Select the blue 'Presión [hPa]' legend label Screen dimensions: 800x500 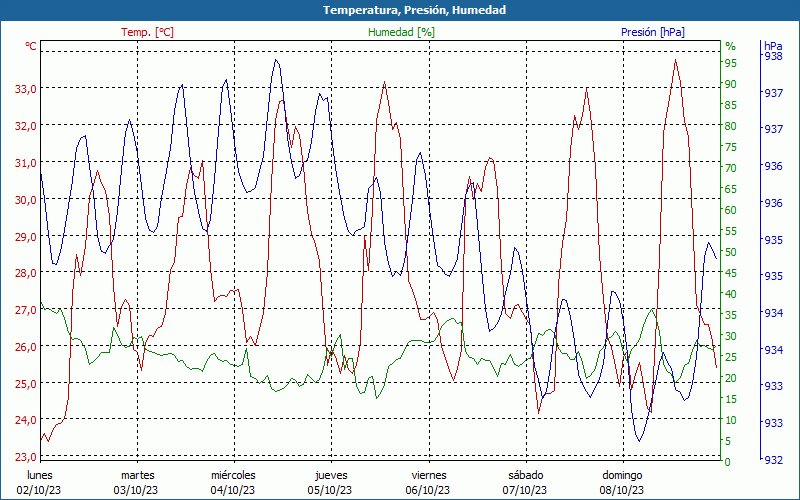pyautogui.click(x=653, y=32)
